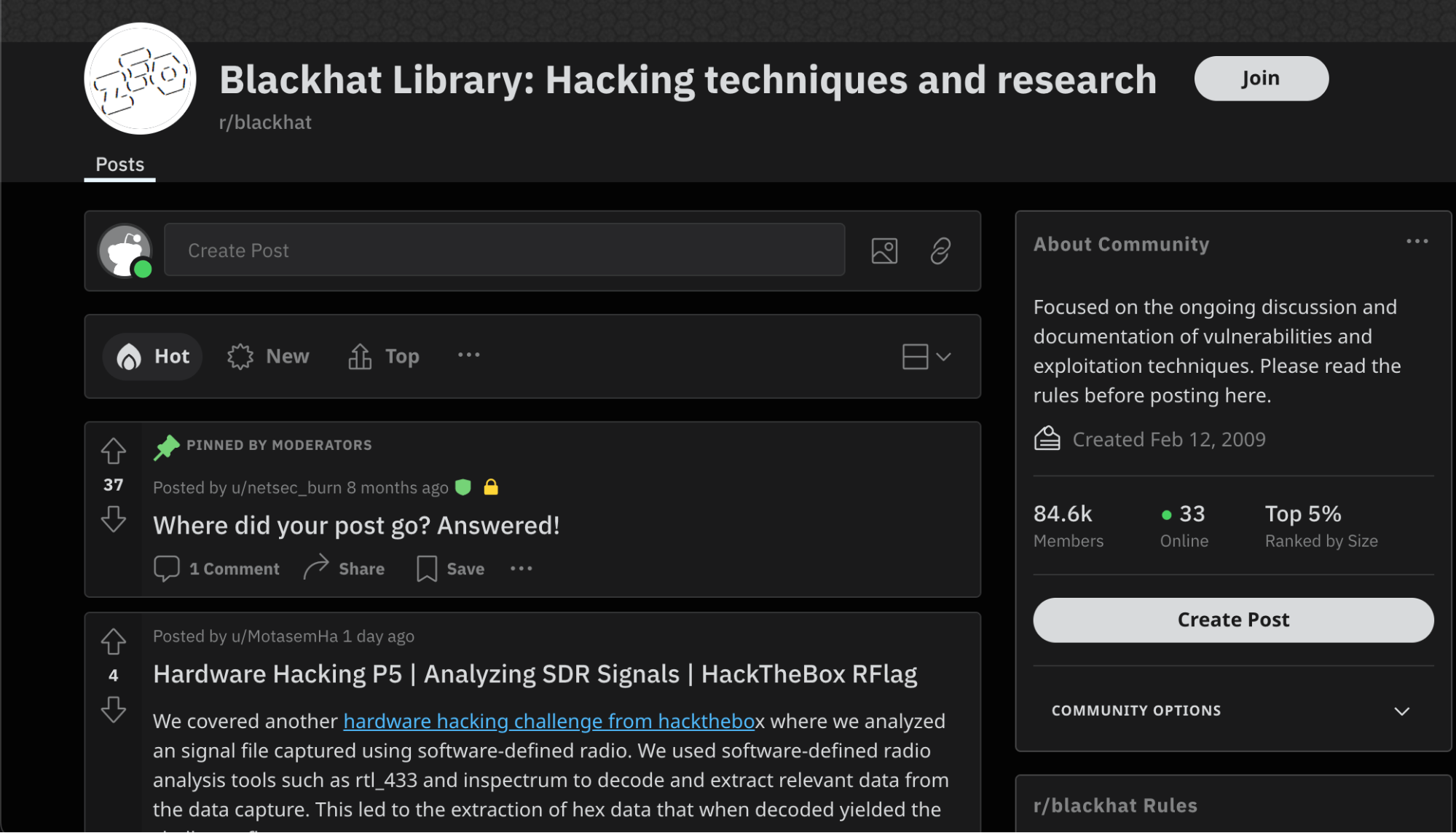The image size is (1456, 833).
Task: Upvote the 'Where did your post go?' post
Action: tap(114, 451)
